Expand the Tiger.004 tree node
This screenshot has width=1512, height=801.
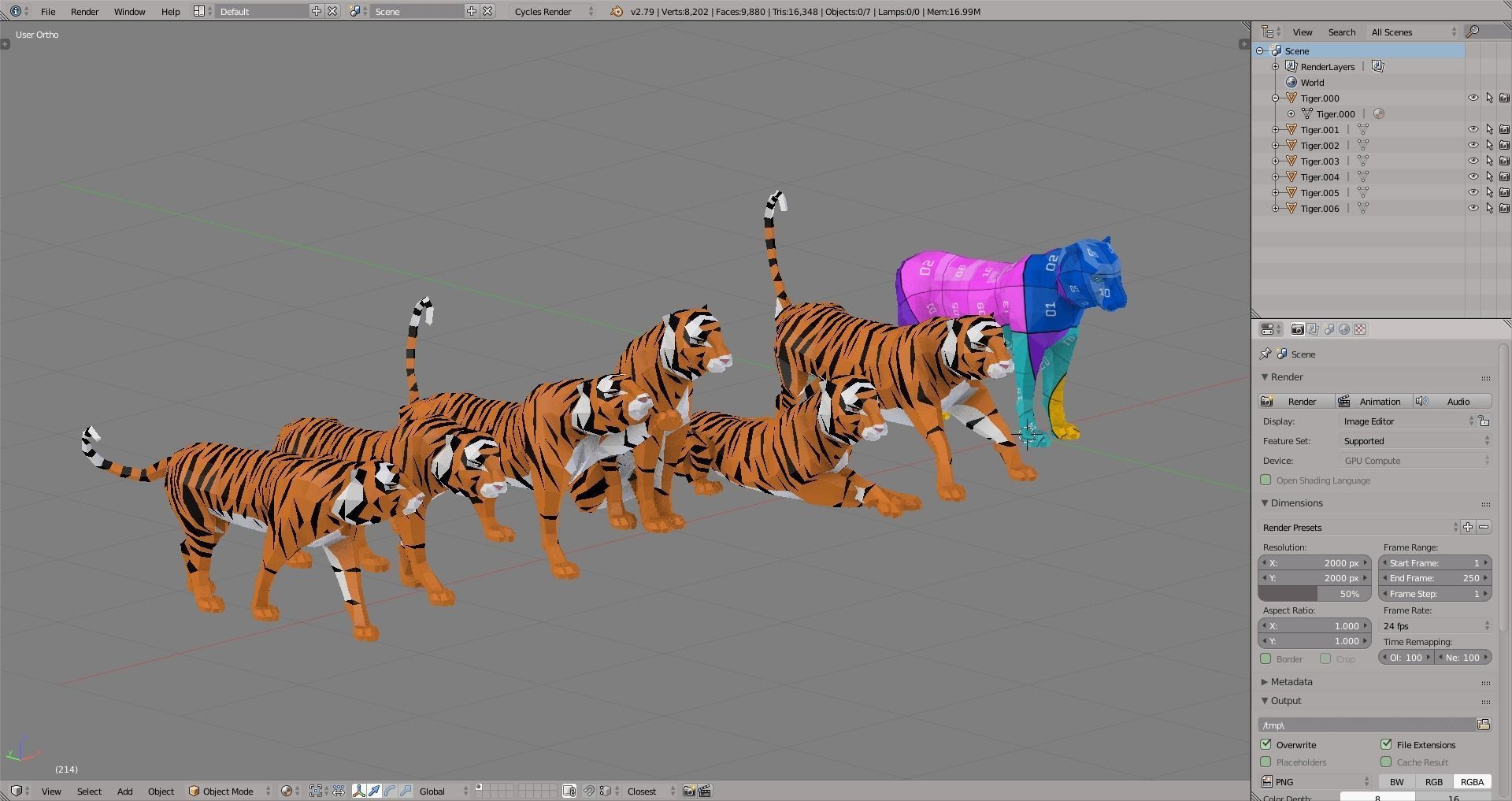(1276, 177)
